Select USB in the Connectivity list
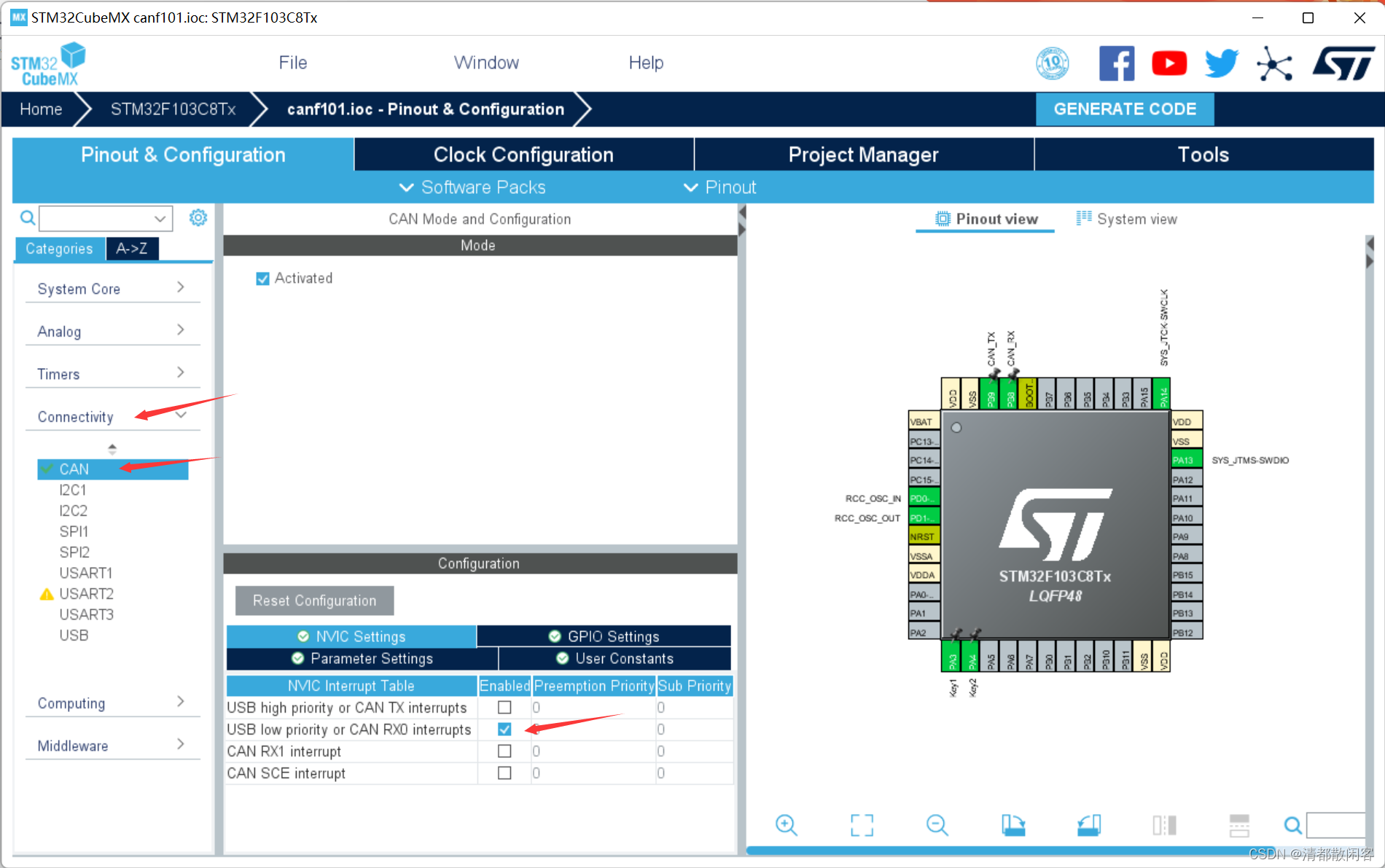The width and height of the screenshot is (1385, 868). [x=74, y=636]
